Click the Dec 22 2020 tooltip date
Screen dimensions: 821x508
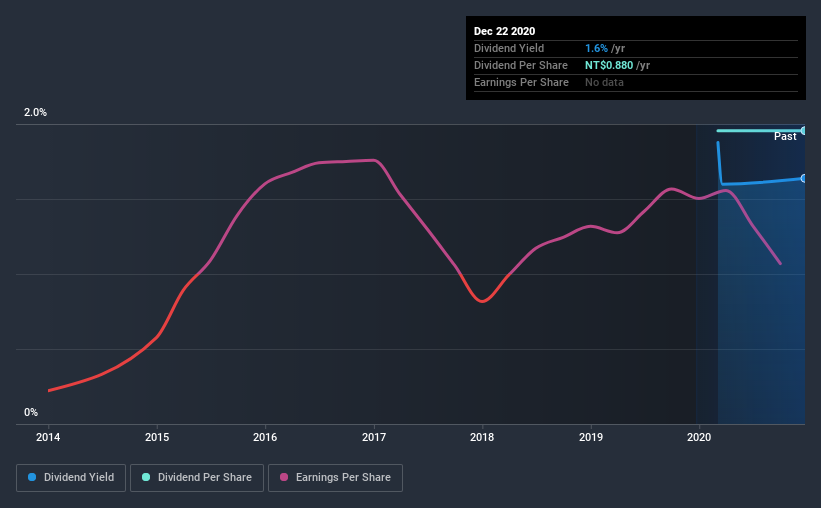click(x=505, y=31)
